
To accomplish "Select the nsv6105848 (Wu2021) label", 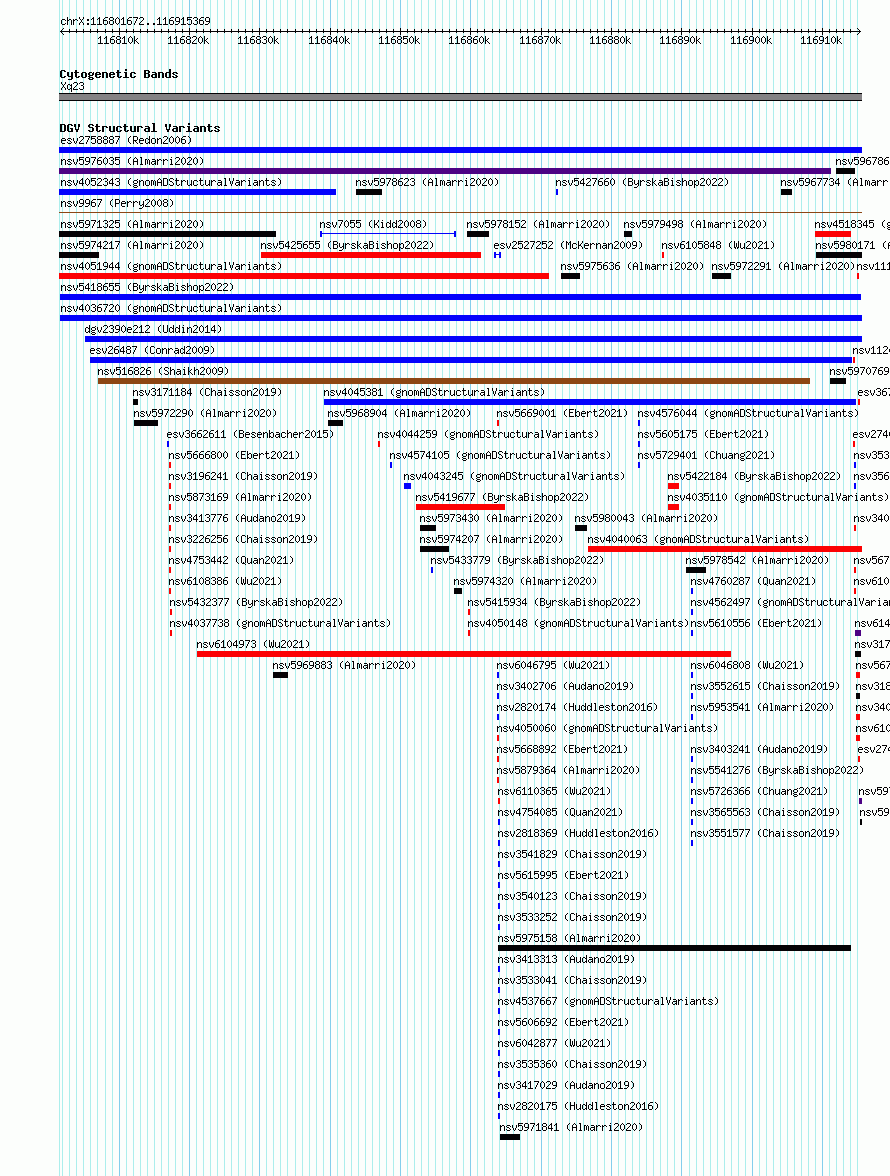I will tap(718, 245).
